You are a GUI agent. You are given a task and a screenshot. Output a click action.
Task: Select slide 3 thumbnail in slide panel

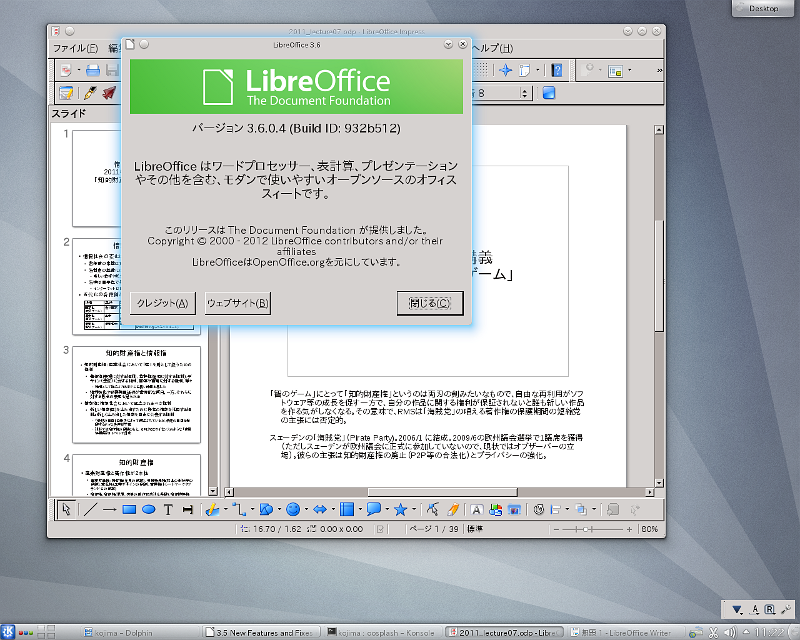tap(137, 395)
